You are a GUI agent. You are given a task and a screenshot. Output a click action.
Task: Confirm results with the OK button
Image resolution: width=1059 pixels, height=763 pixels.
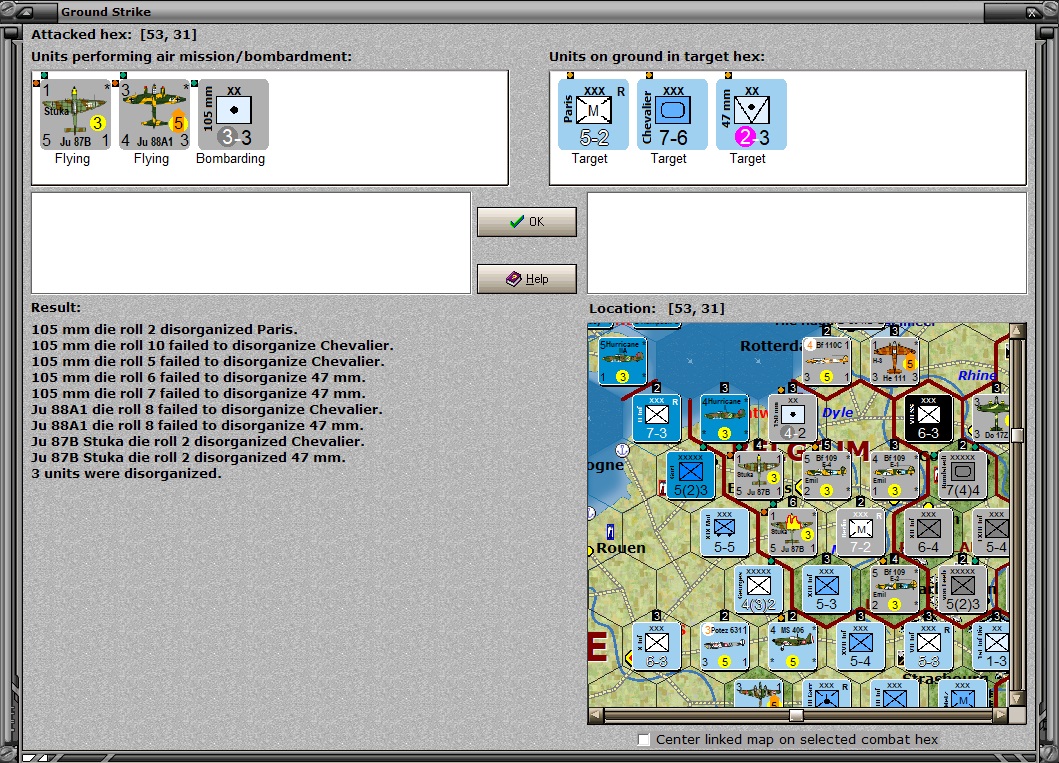coord(527,221)
